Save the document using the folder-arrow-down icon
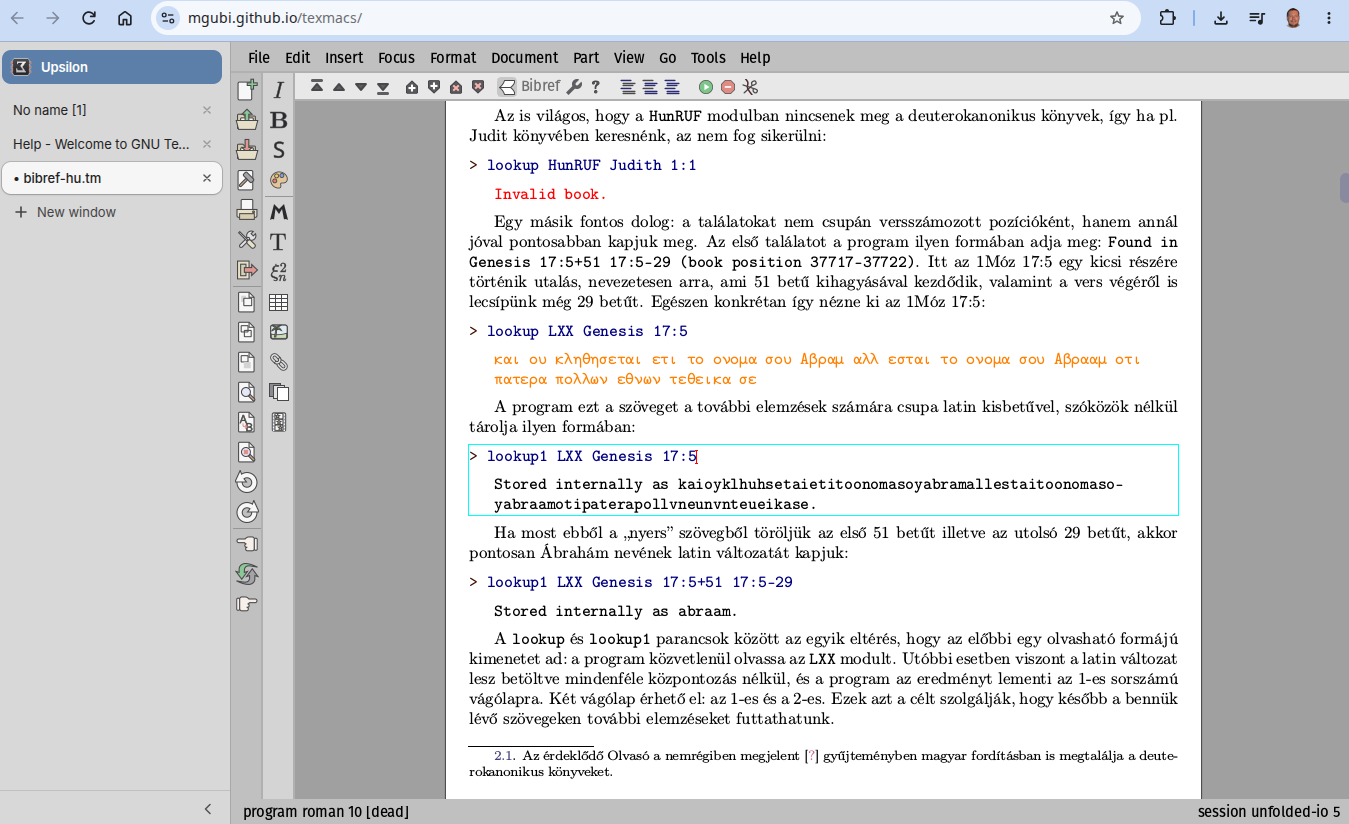 pyautogui.click(x=247, y=150)
